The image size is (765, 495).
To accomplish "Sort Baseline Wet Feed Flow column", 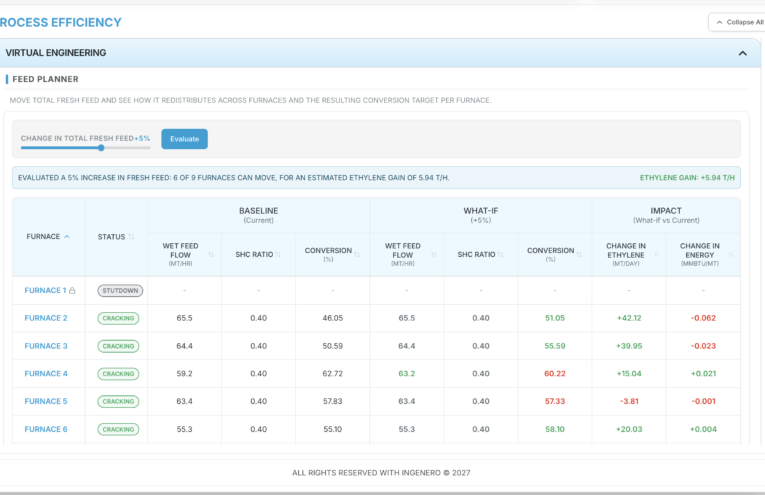I will [x=211, y=255].
